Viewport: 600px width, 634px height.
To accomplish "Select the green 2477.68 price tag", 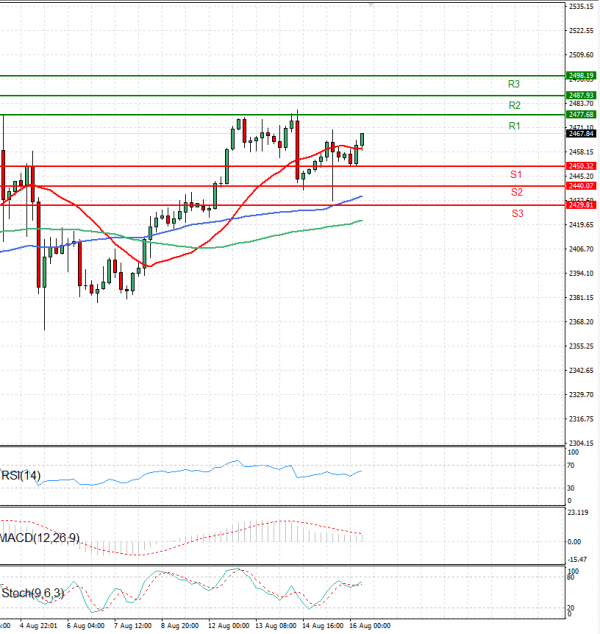I will [581, 115].
